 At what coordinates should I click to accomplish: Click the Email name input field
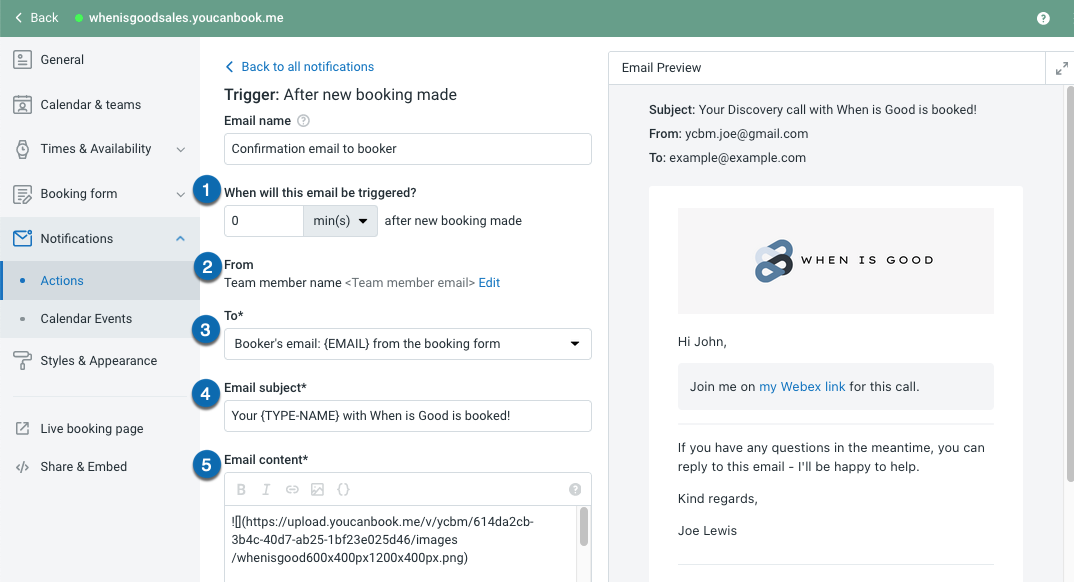(x=407, y=148)
